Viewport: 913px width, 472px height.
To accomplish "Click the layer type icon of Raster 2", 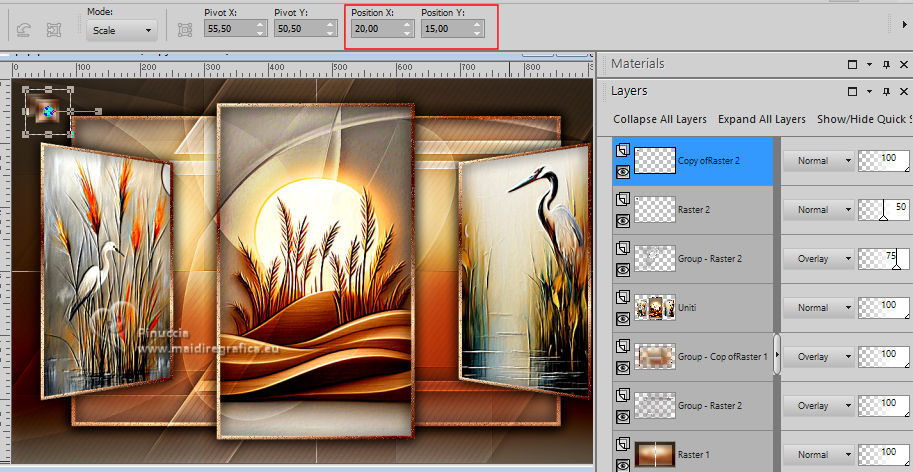I will [x=623, y=199].
